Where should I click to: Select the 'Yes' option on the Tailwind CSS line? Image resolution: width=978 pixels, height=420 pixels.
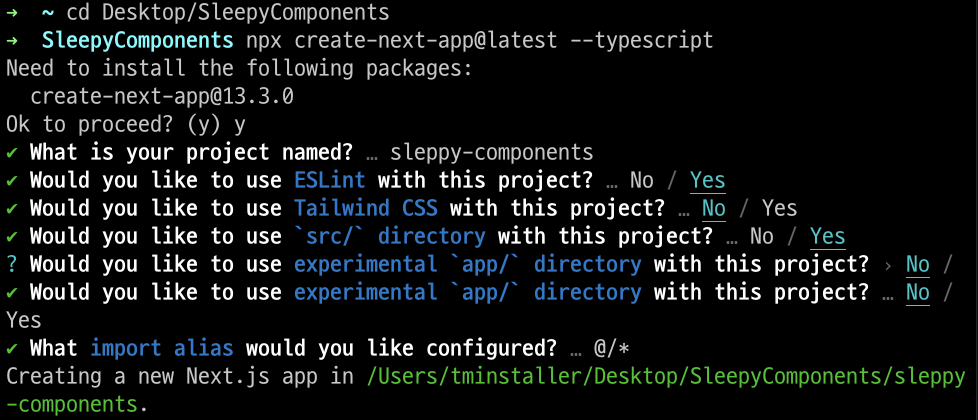pos(780,208)
